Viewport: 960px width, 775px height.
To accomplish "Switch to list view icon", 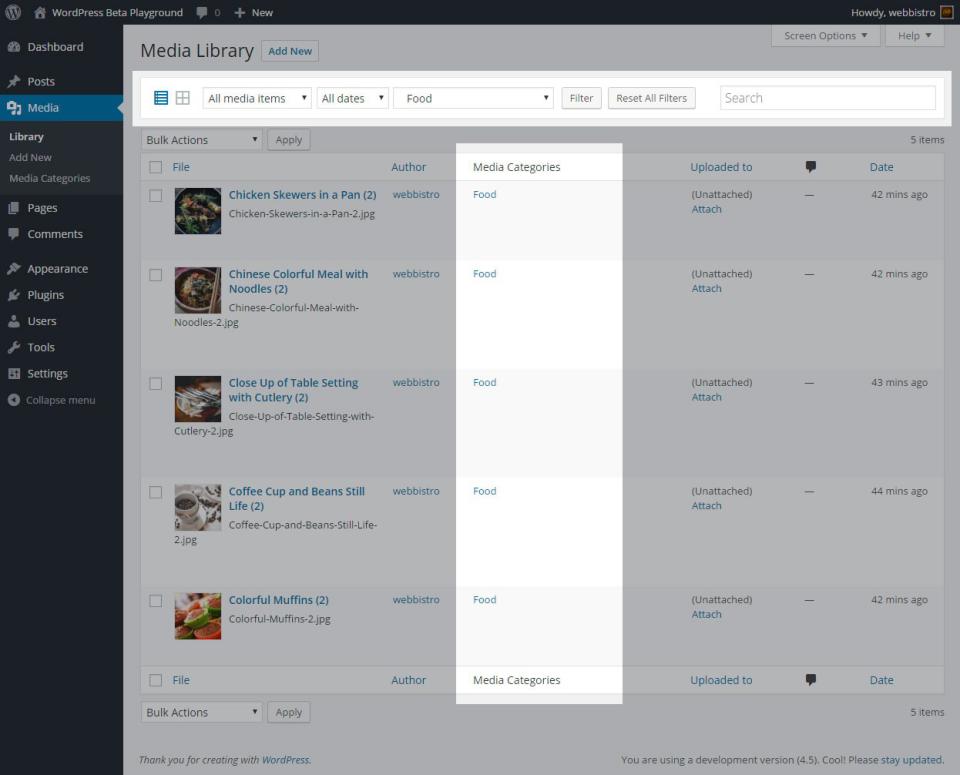I will pos(161,98).
